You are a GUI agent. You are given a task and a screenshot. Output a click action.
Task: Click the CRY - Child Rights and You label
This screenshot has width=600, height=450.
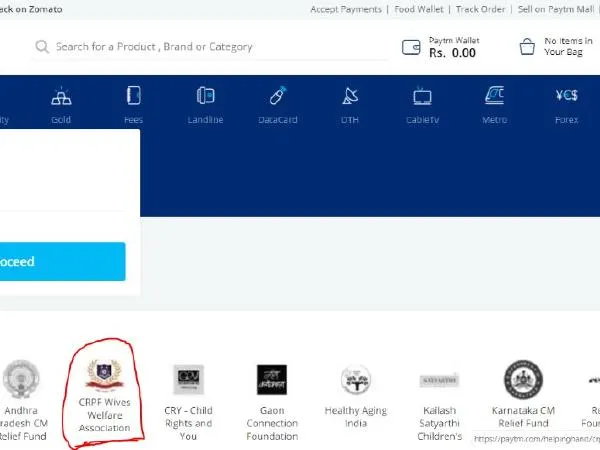188,423
